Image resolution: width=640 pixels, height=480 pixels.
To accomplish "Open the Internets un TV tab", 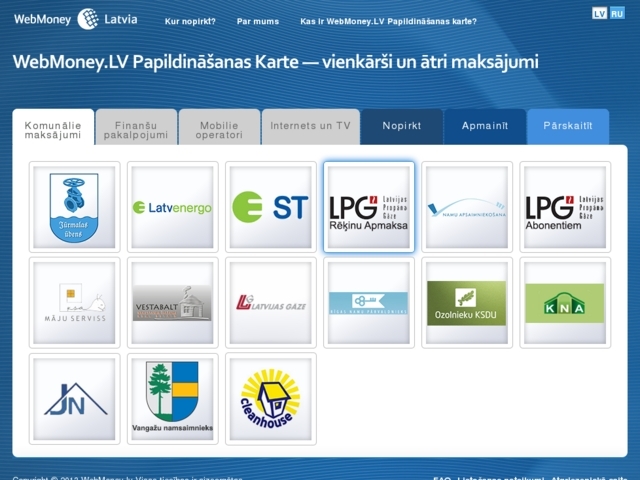I will tap(311, 127).
